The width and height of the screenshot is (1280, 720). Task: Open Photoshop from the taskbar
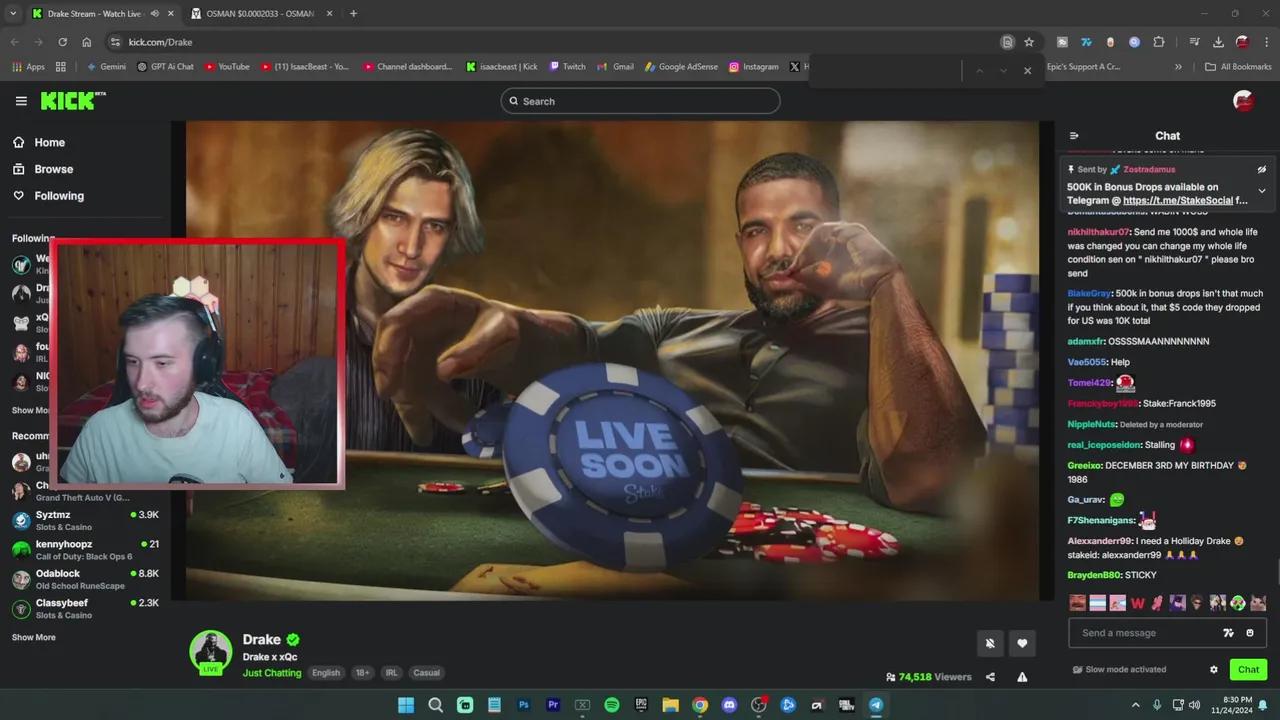(523, 705)
